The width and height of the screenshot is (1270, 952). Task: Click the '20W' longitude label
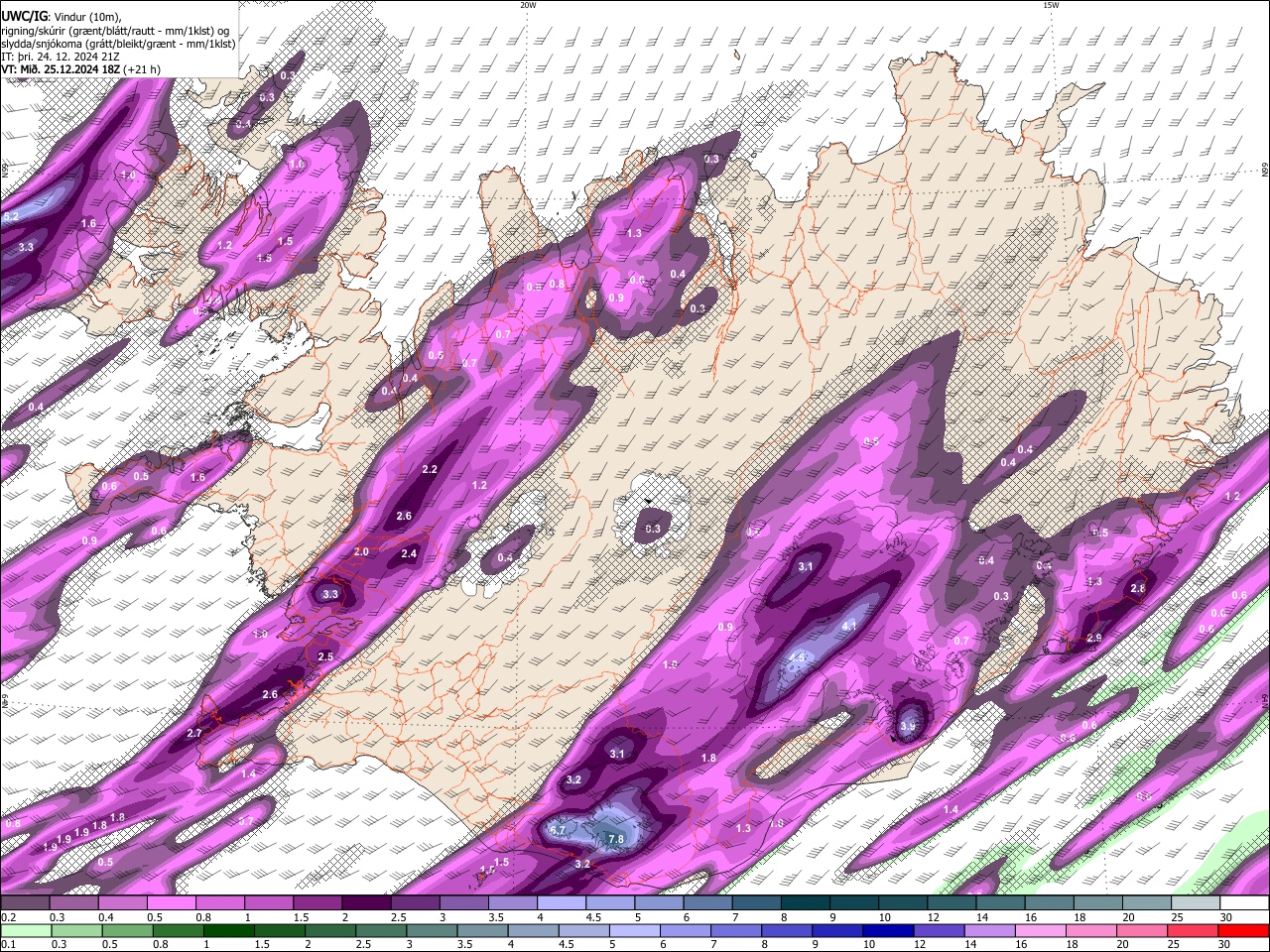coord(528,5)
